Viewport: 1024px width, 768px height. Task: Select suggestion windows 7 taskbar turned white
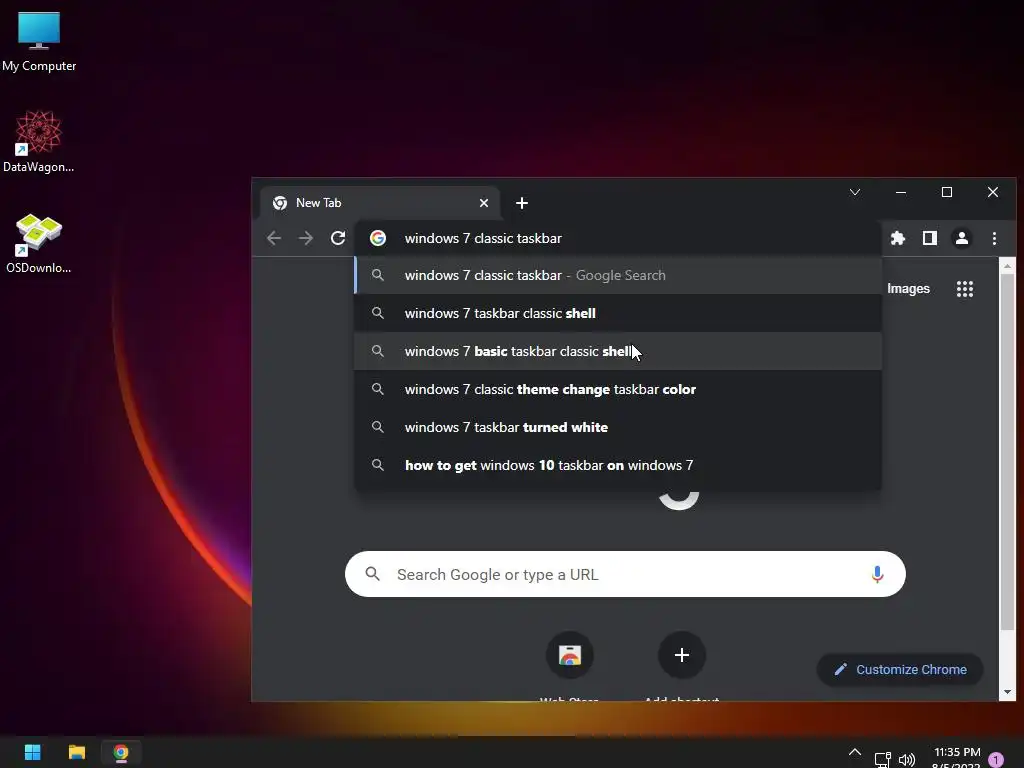(618, 427)
